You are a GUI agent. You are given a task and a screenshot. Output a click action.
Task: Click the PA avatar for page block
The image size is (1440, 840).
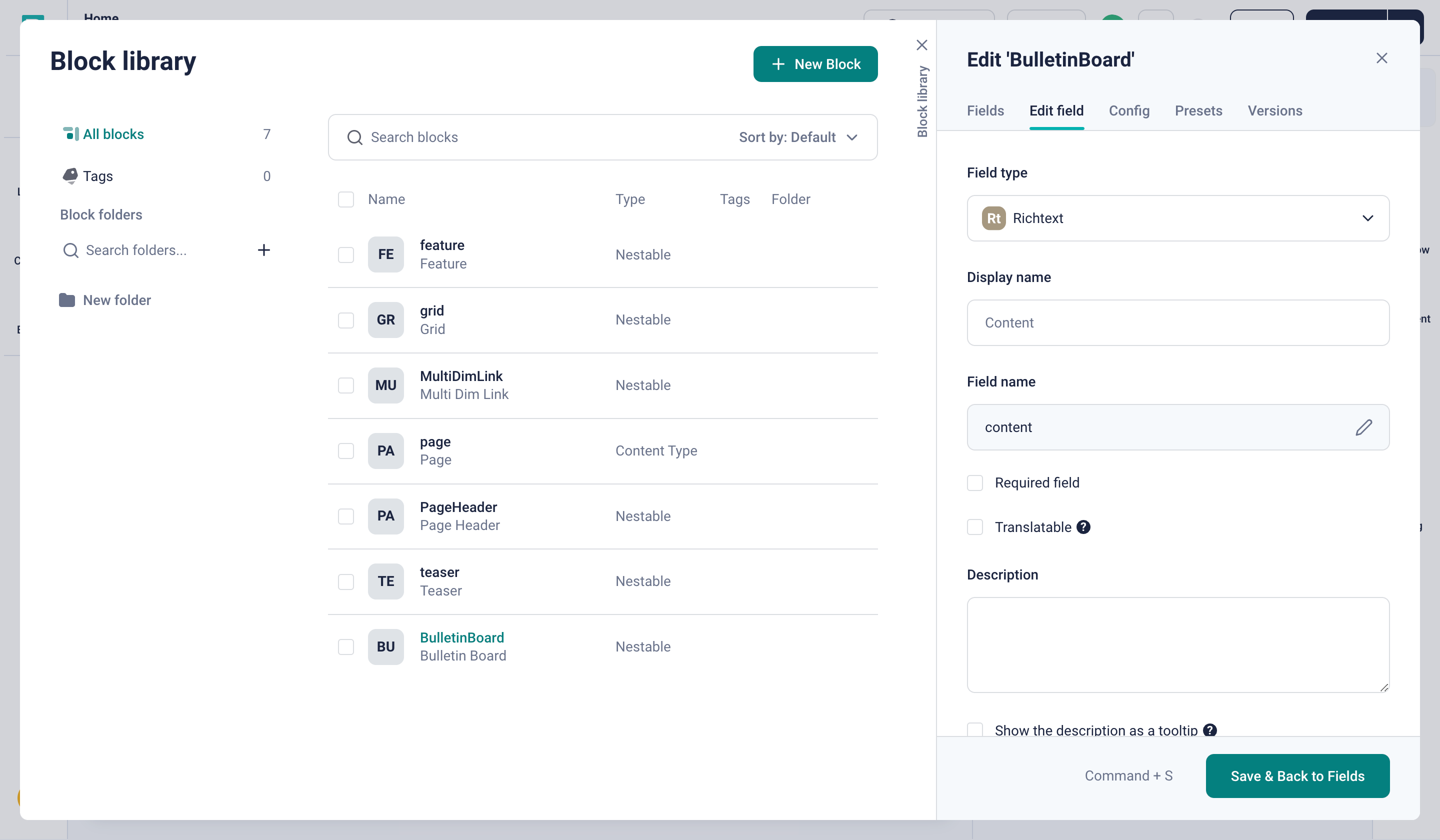385,451
